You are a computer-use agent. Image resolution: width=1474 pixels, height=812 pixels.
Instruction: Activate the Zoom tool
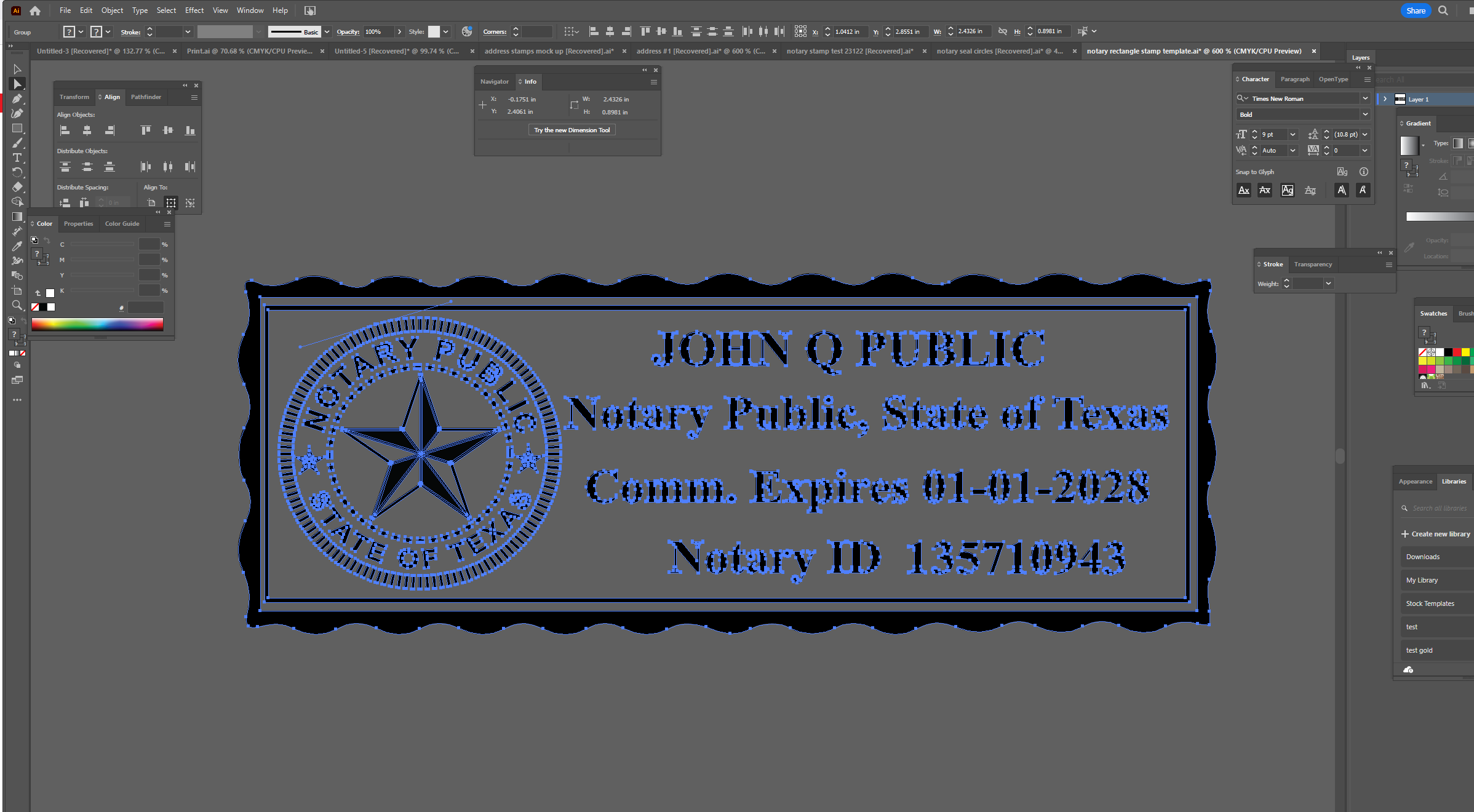point(17,305)
